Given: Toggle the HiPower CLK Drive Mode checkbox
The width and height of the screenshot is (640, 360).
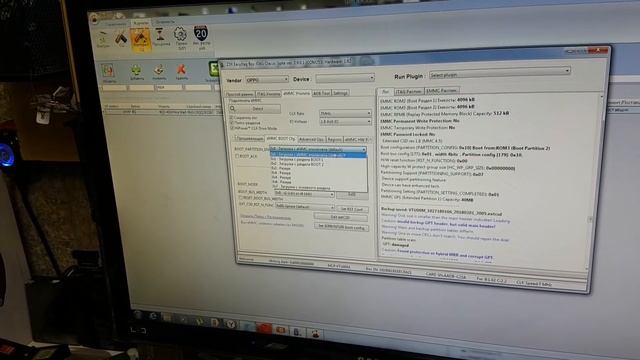Looking at the screenshot, I should [x=232, y=128].
